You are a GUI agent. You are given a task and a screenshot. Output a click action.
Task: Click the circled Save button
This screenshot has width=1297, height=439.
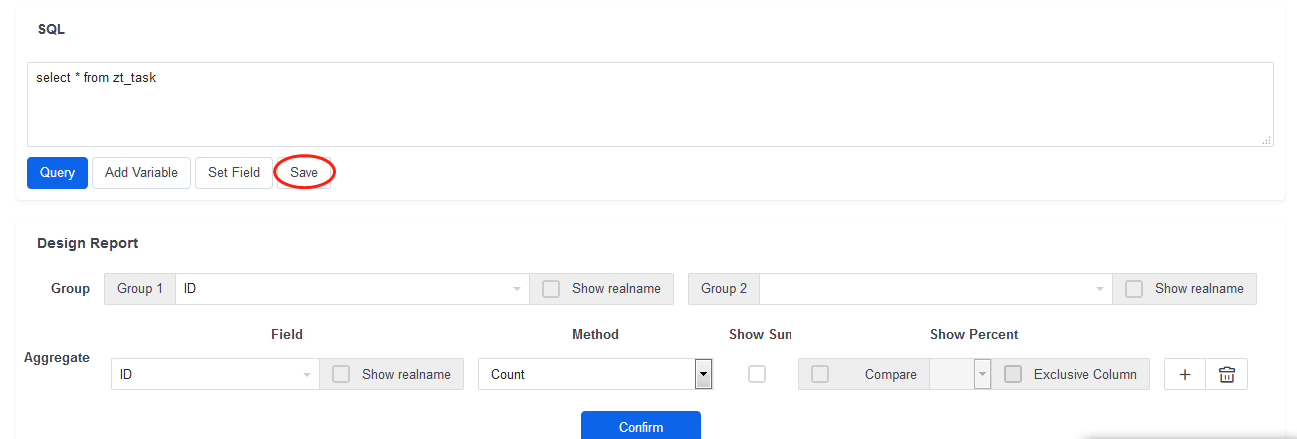[304, 173]
